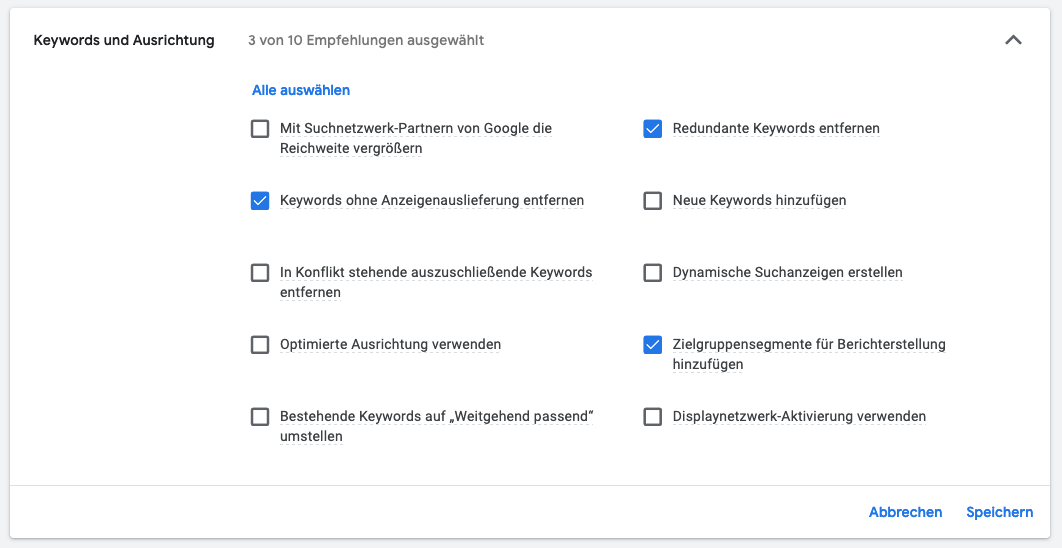Click the 'Neue Keywords hinzufügen' label text
1062x548 pixels.
[x=759, y=201]
